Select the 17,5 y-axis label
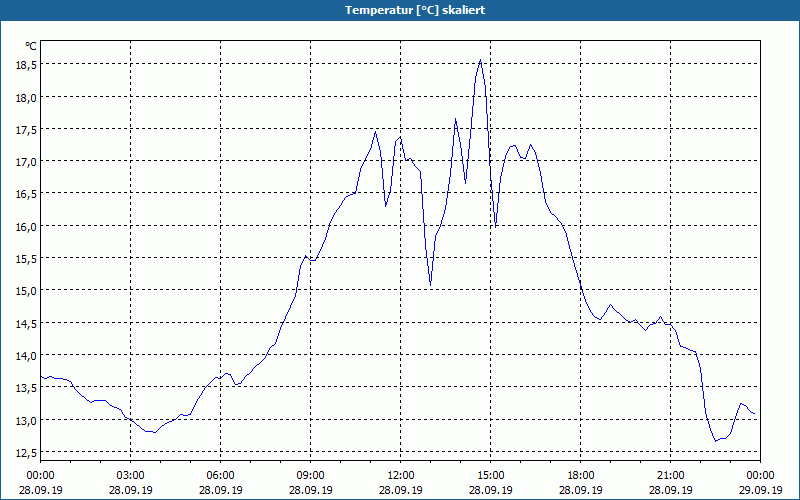 (x=26, y=130)
